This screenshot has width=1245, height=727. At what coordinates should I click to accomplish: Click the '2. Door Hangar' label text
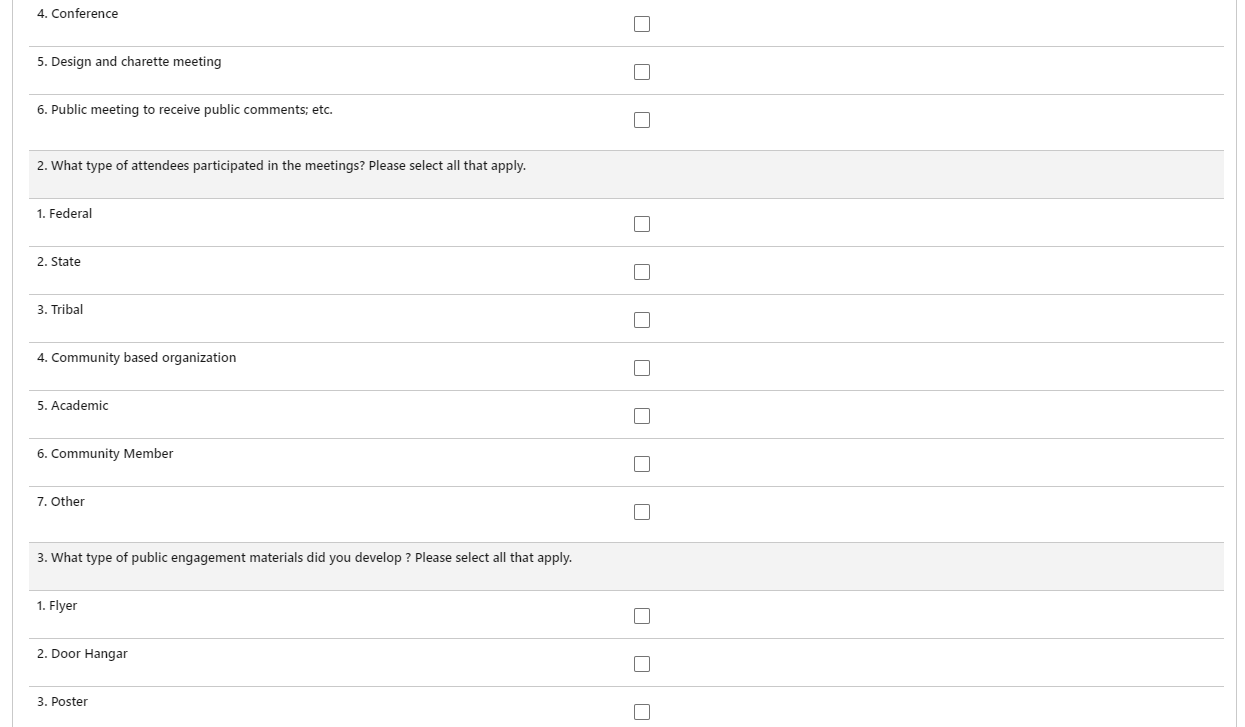click(82, 654)
